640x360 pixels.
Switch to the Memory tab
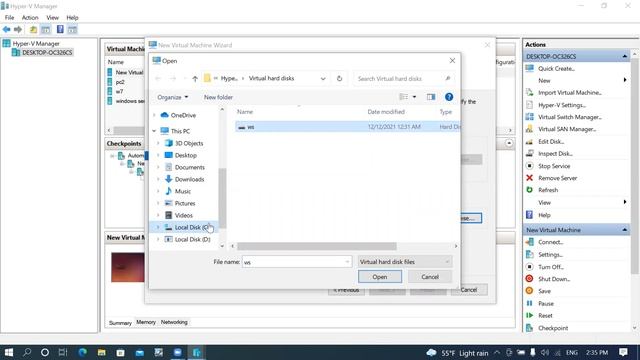coord(146,322)
